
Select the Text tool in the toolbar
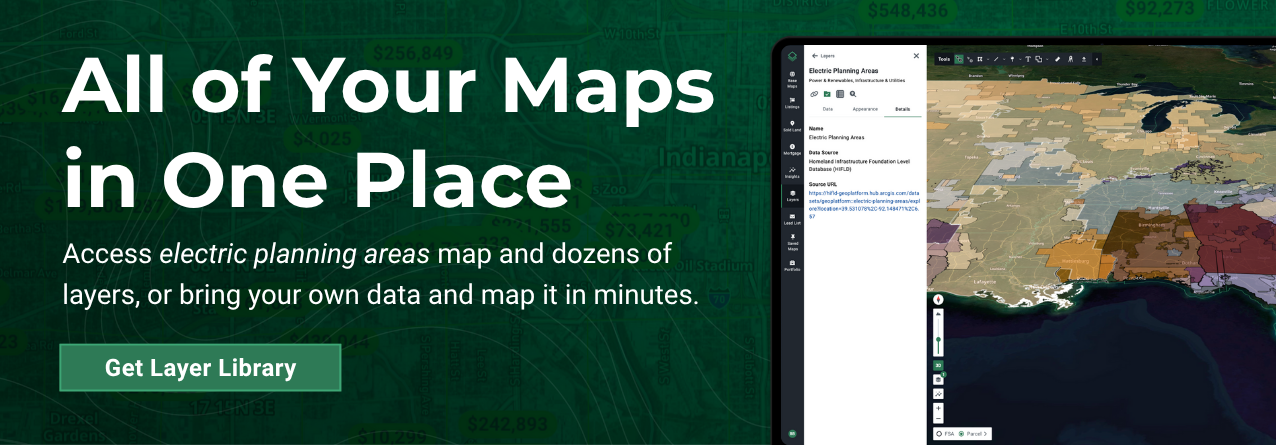(1027, 59)
